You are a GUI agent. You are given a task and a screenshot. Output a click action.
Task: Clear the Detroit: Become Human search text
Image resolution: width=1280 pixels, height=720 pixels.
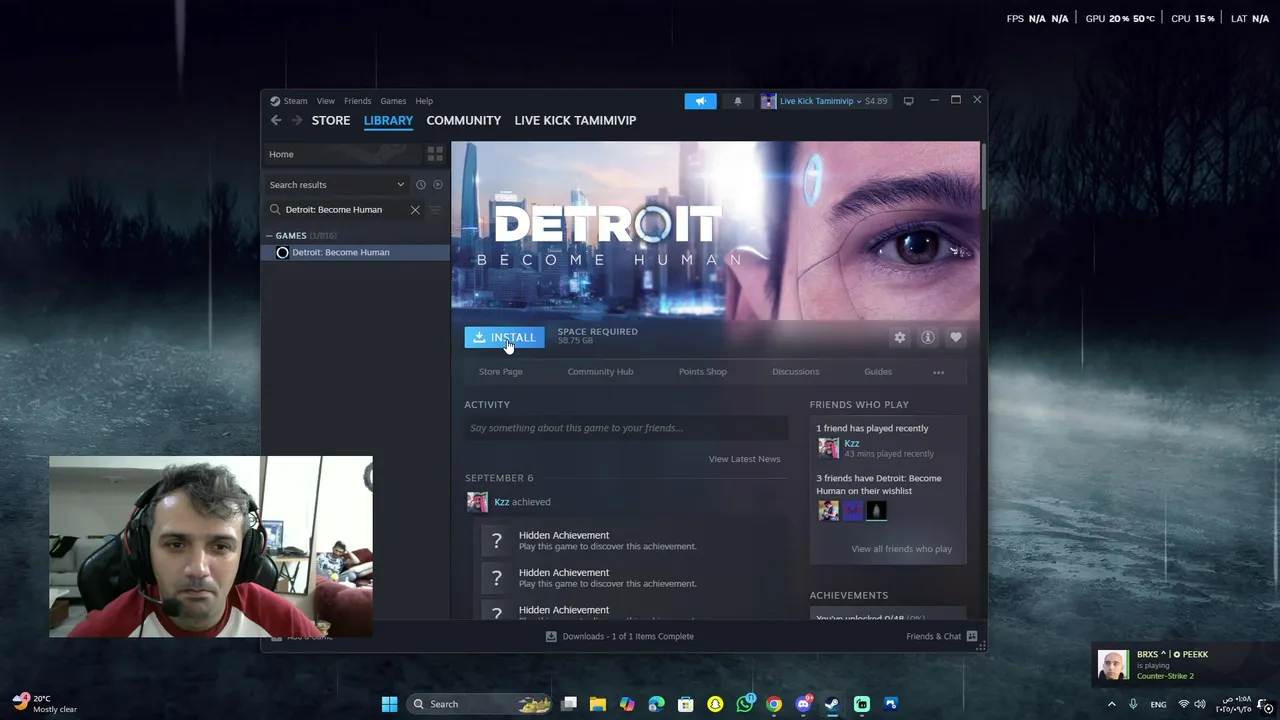tap(415, 210)
